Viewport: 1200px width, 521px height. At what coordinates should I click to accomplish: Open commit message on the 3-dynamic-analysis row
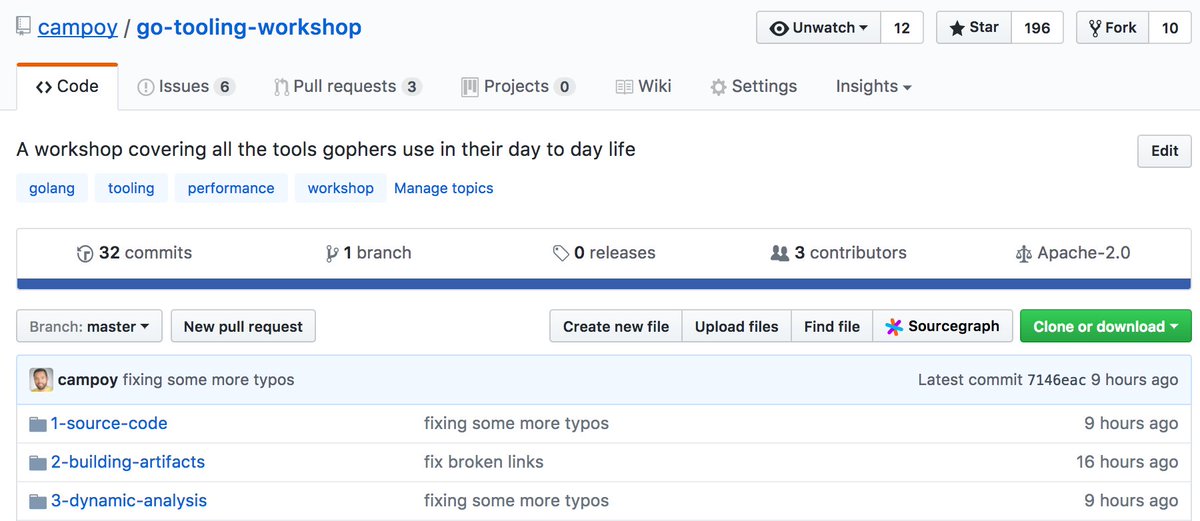pyautogui.click(x=516, y=500)
